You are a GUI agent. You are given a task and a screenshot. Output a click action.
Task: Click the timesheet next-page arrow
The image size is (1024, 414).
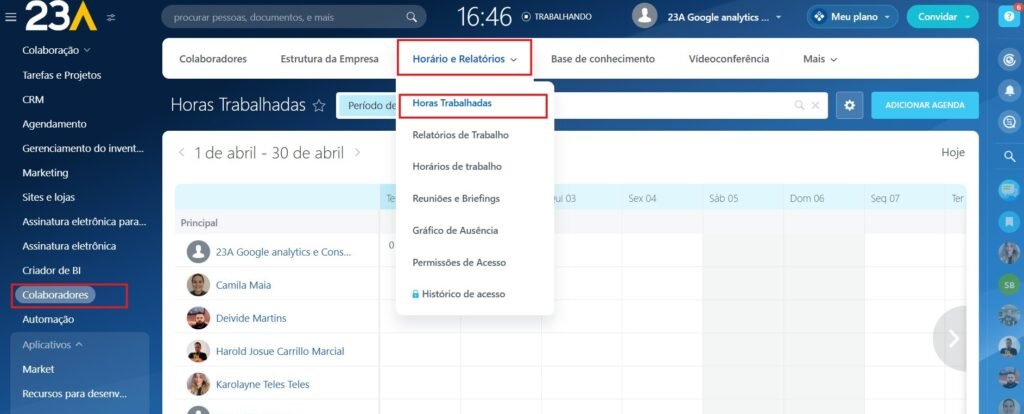pos(953,338)
